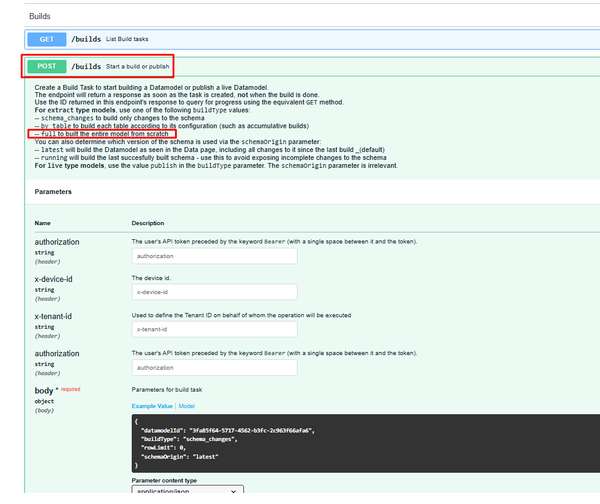Click the first authorization input field
Screen dimensions: 600x504
pyautogui.click(x=214, y=256)
